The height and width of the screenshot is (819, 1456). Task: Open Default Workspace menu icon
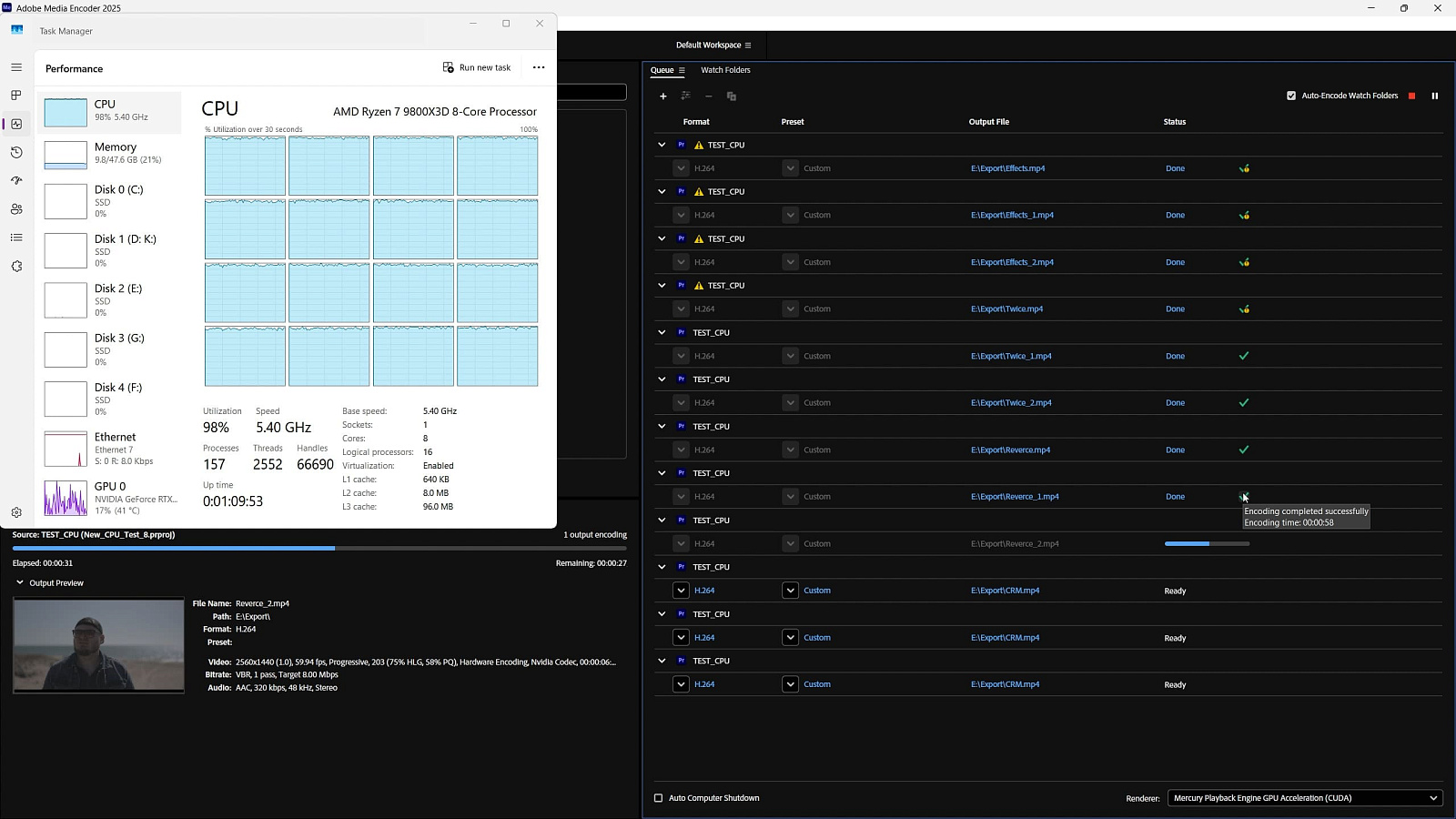748,45
